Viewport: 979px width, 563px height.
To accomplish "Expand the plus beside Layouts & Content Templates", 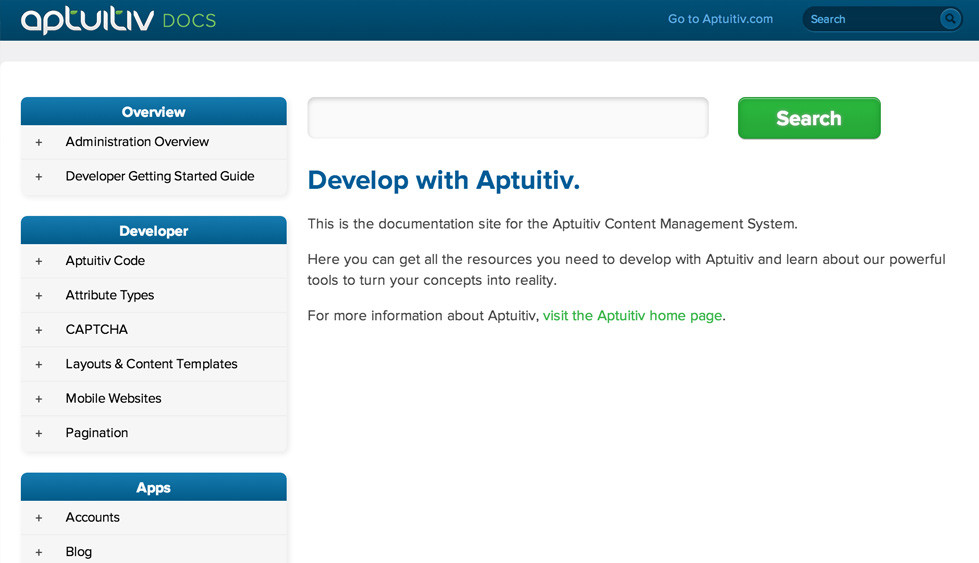I will (39, 364).
